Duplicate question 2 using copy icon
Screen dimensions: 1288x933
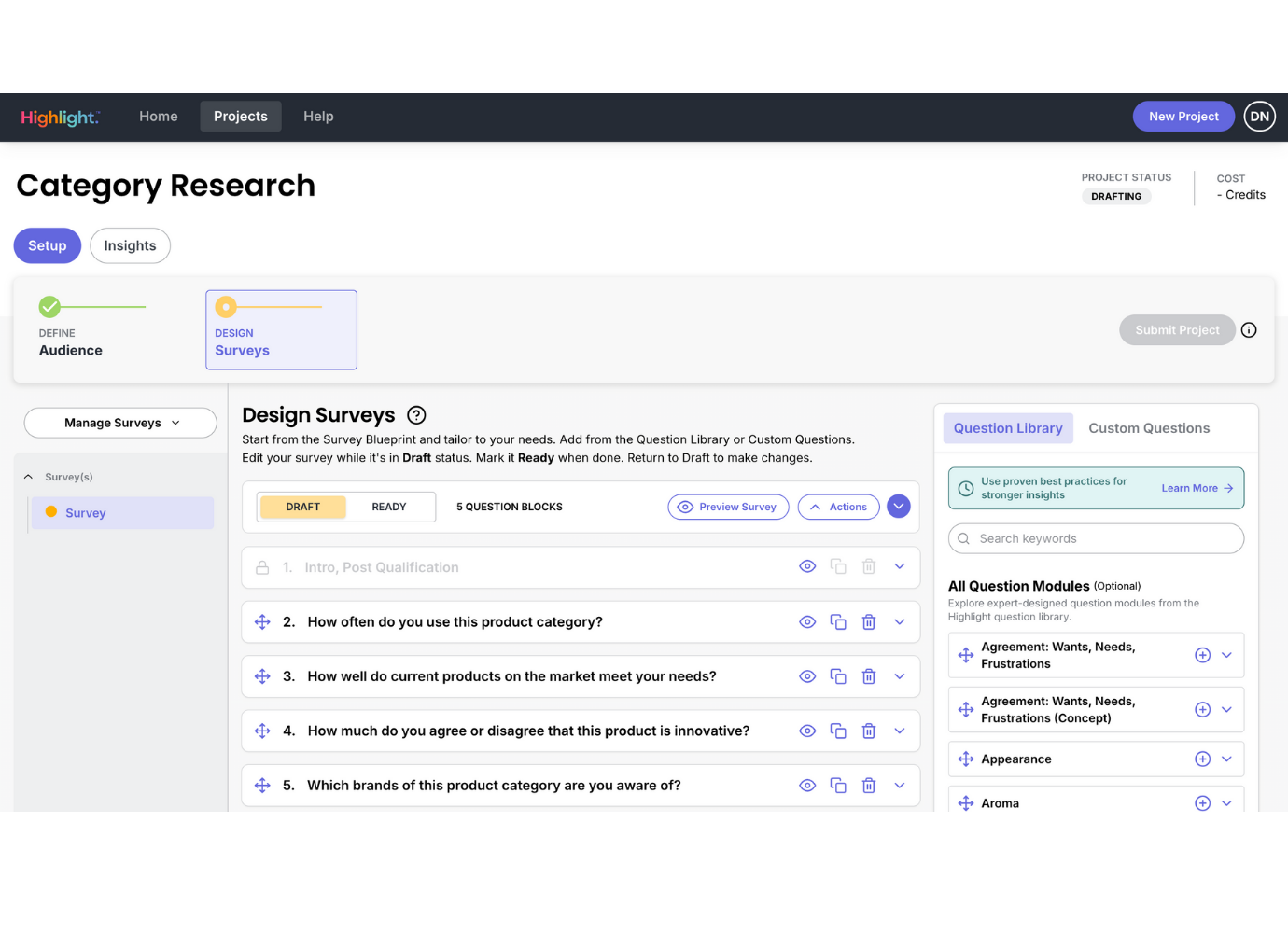[x=838, y=622]
